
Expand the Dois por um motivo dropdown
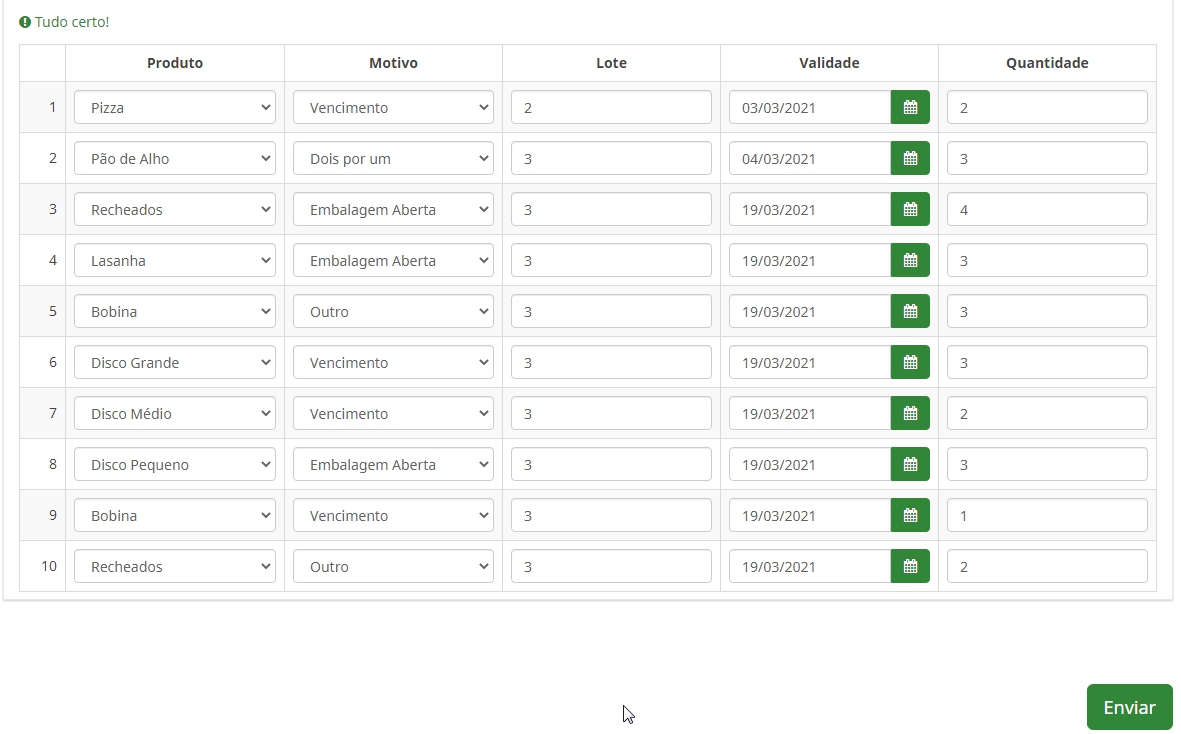(x=393, y=158)
